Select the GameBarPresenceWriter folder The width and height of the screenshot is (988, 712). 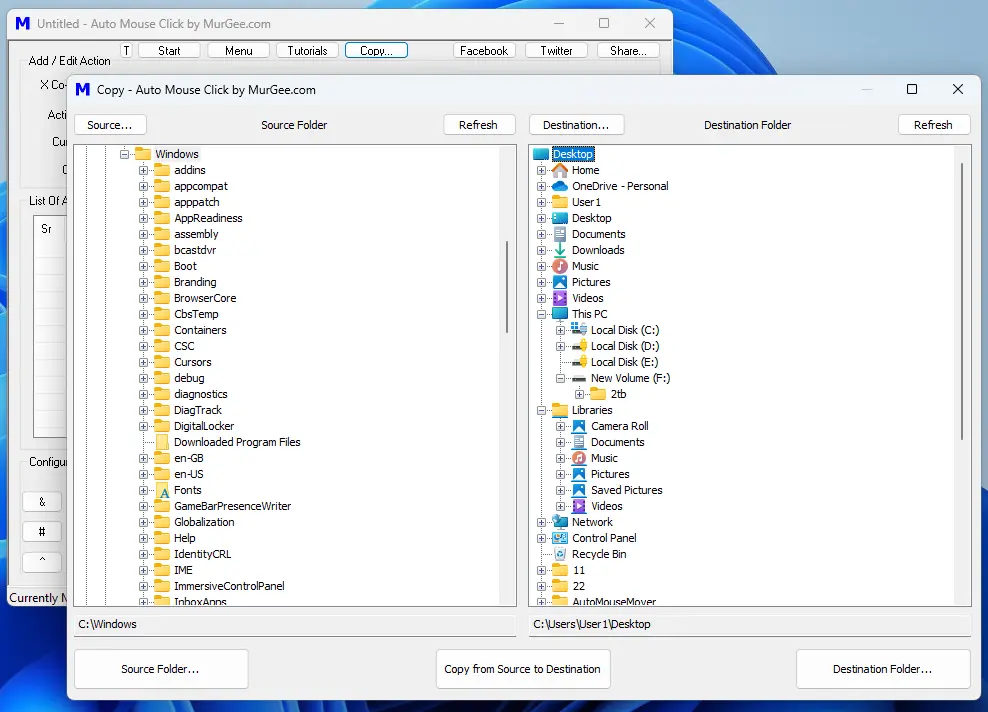[x=232, y=506]
